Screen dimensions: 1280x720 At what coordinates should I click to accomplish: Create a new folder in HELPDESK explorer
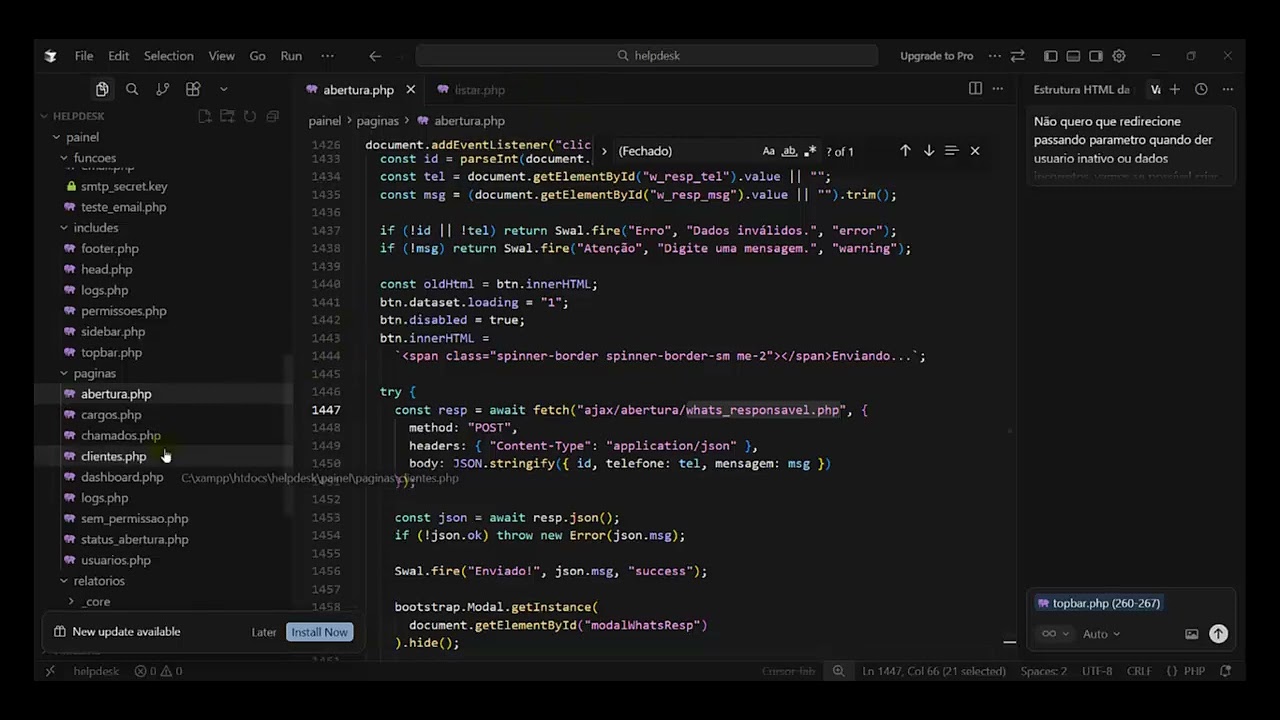coord(227,117)
